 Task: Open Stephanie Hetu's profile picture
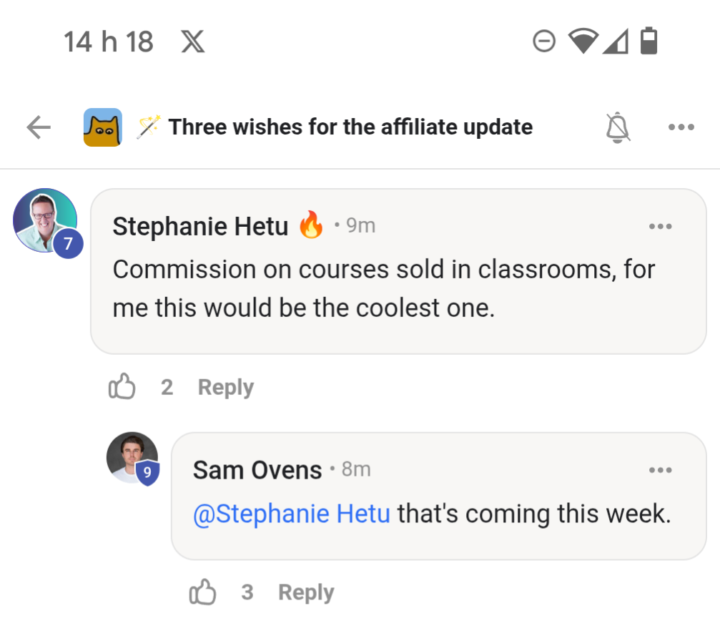pyautogui.click(x=44, y=219)
